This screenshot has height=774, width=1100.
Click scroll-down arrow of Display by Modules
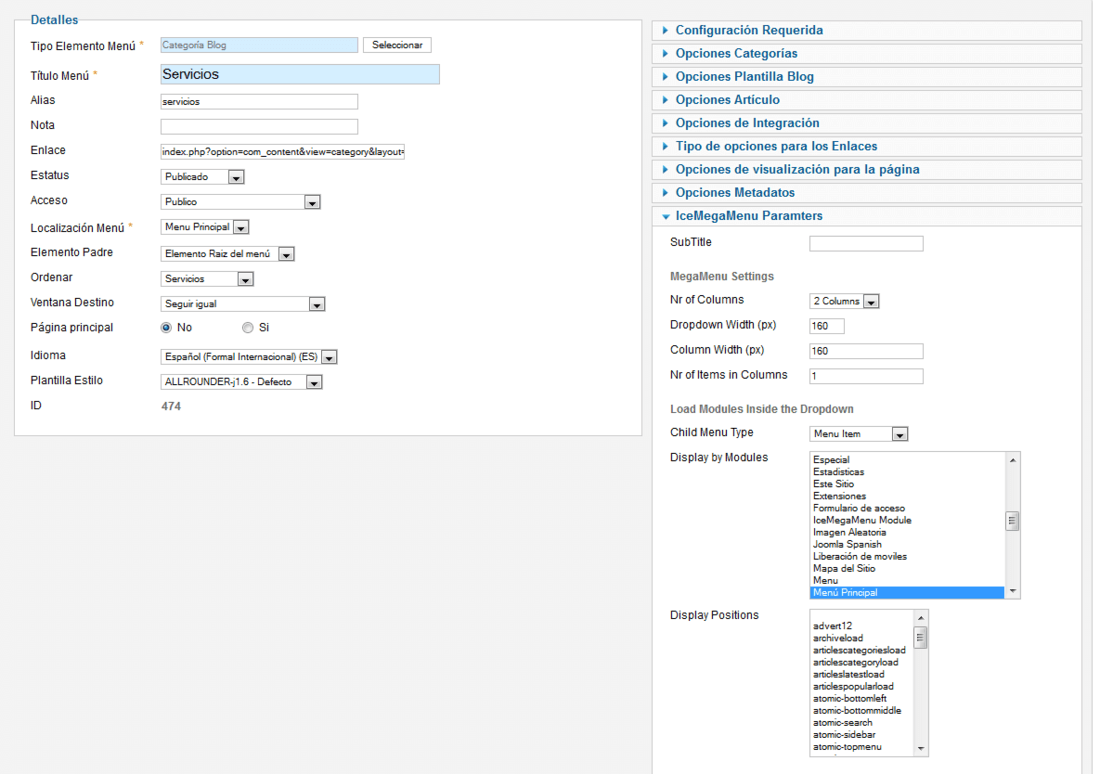pos(1012,592)
